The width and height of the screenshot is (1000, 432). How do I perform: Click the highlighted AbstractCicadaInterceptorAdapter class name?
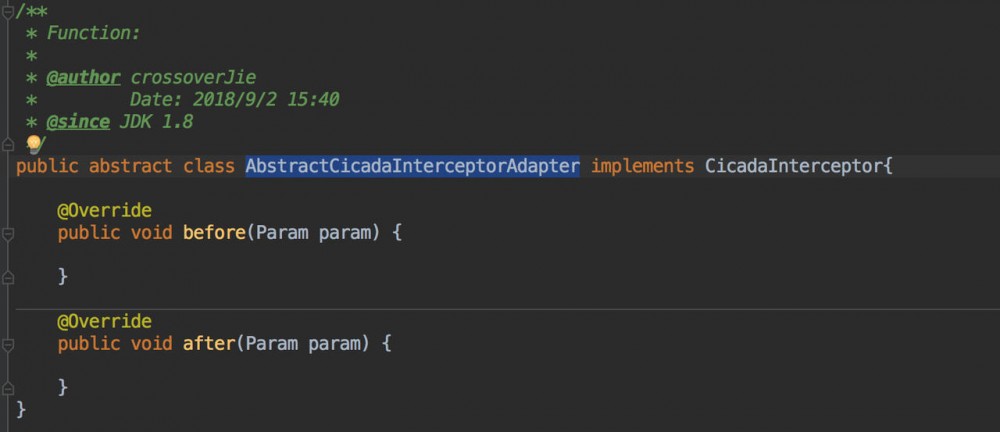coord(412,166)
